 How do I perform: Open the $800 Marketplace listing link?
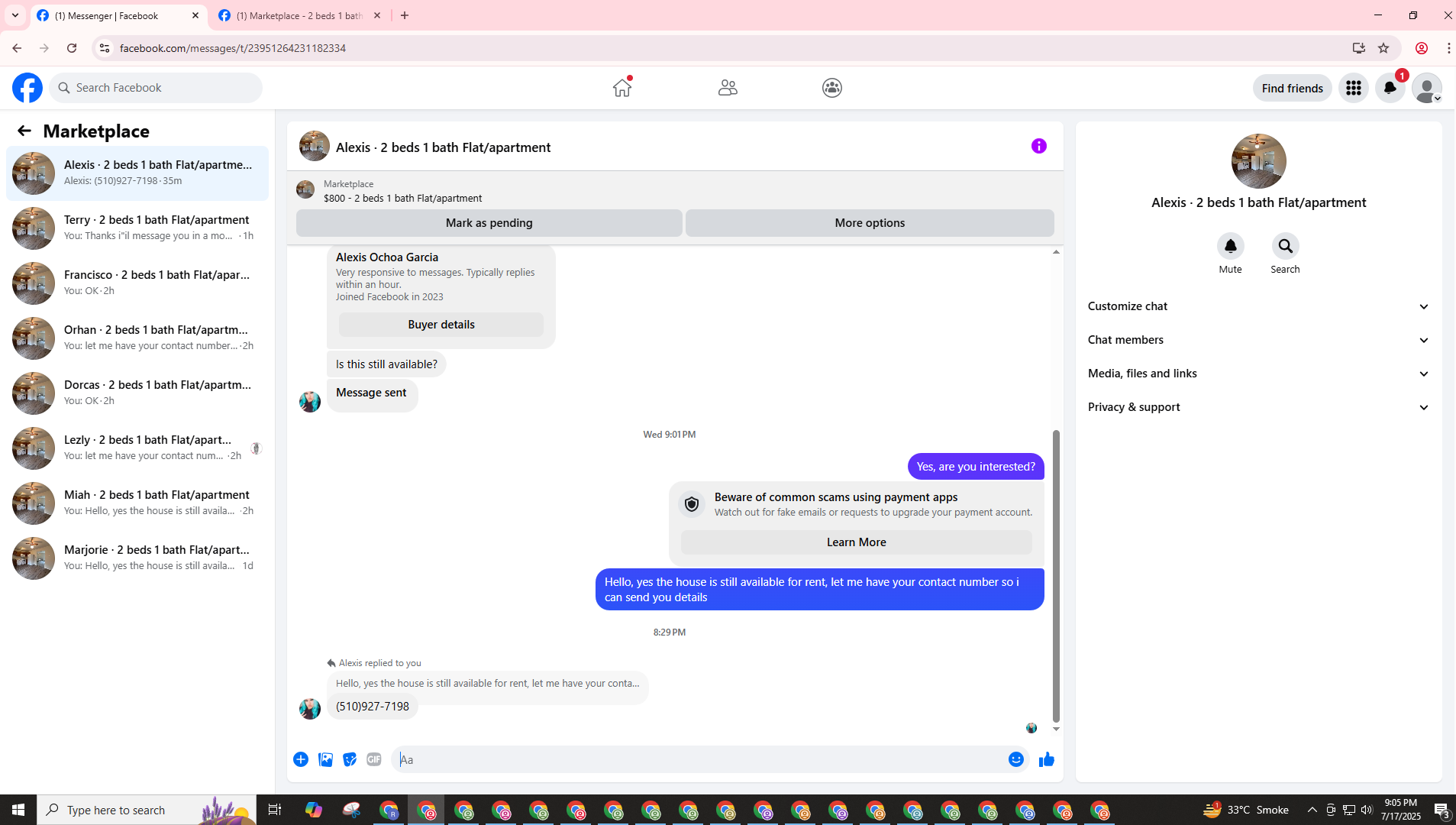point(402,198)
